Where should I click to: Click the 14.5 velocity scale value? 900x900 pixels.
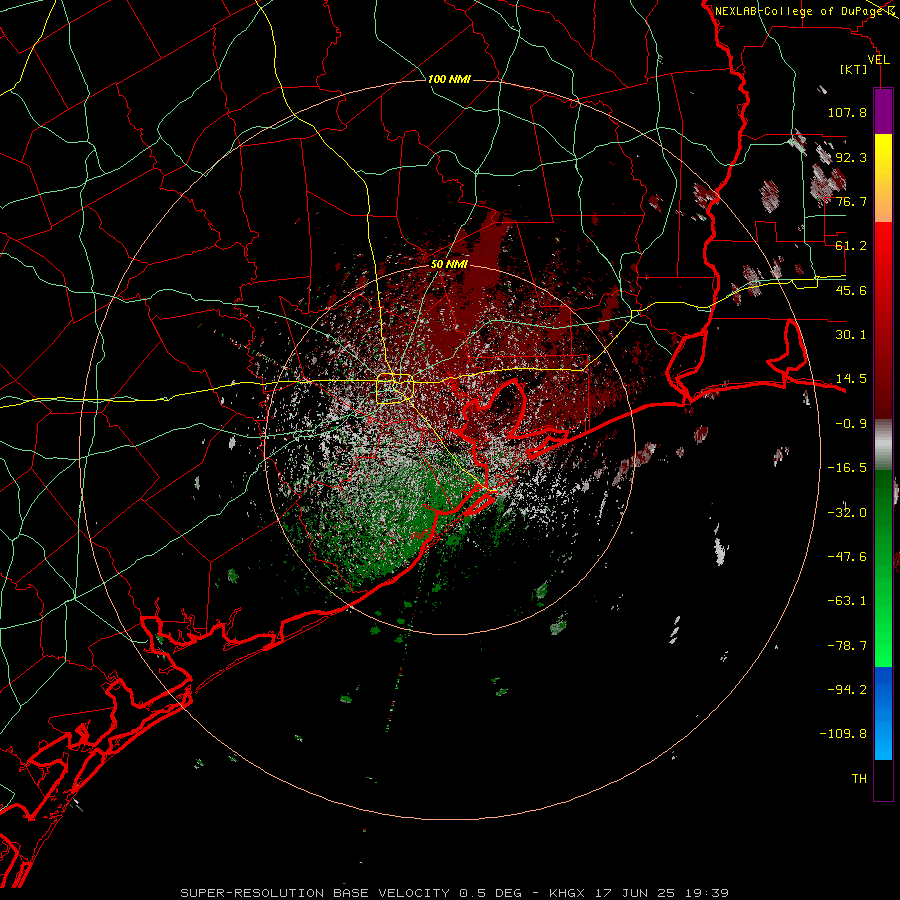[851, 379]
